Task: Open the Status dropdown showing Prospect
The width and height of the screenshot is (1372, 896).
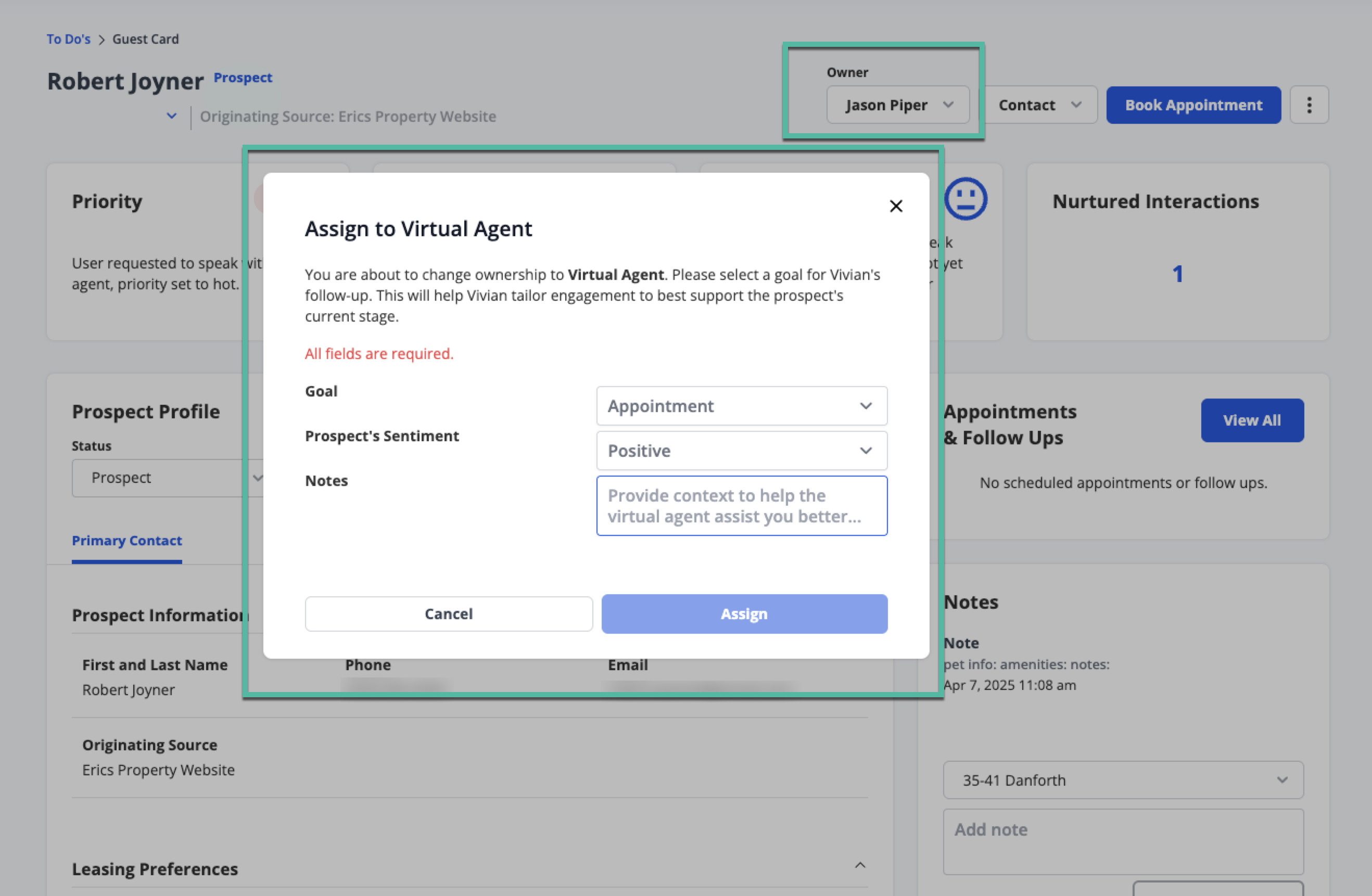Action: [168, 478]
